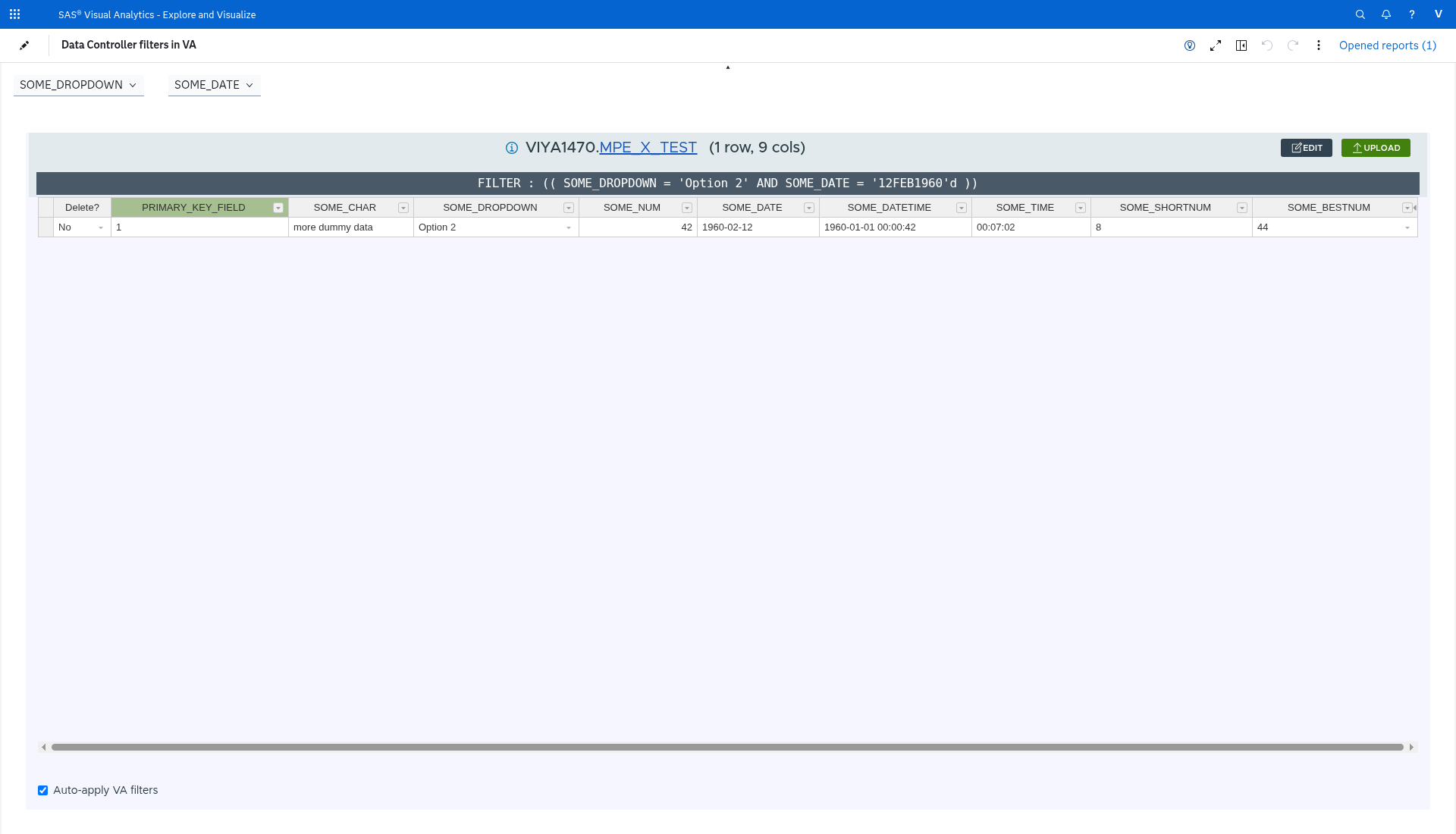Image resolution: width=1456 pixels, height=834 pixels.
Task: Open the SOME_BESTNUM column header dropdown
Action: click(x=1407, y=208)
